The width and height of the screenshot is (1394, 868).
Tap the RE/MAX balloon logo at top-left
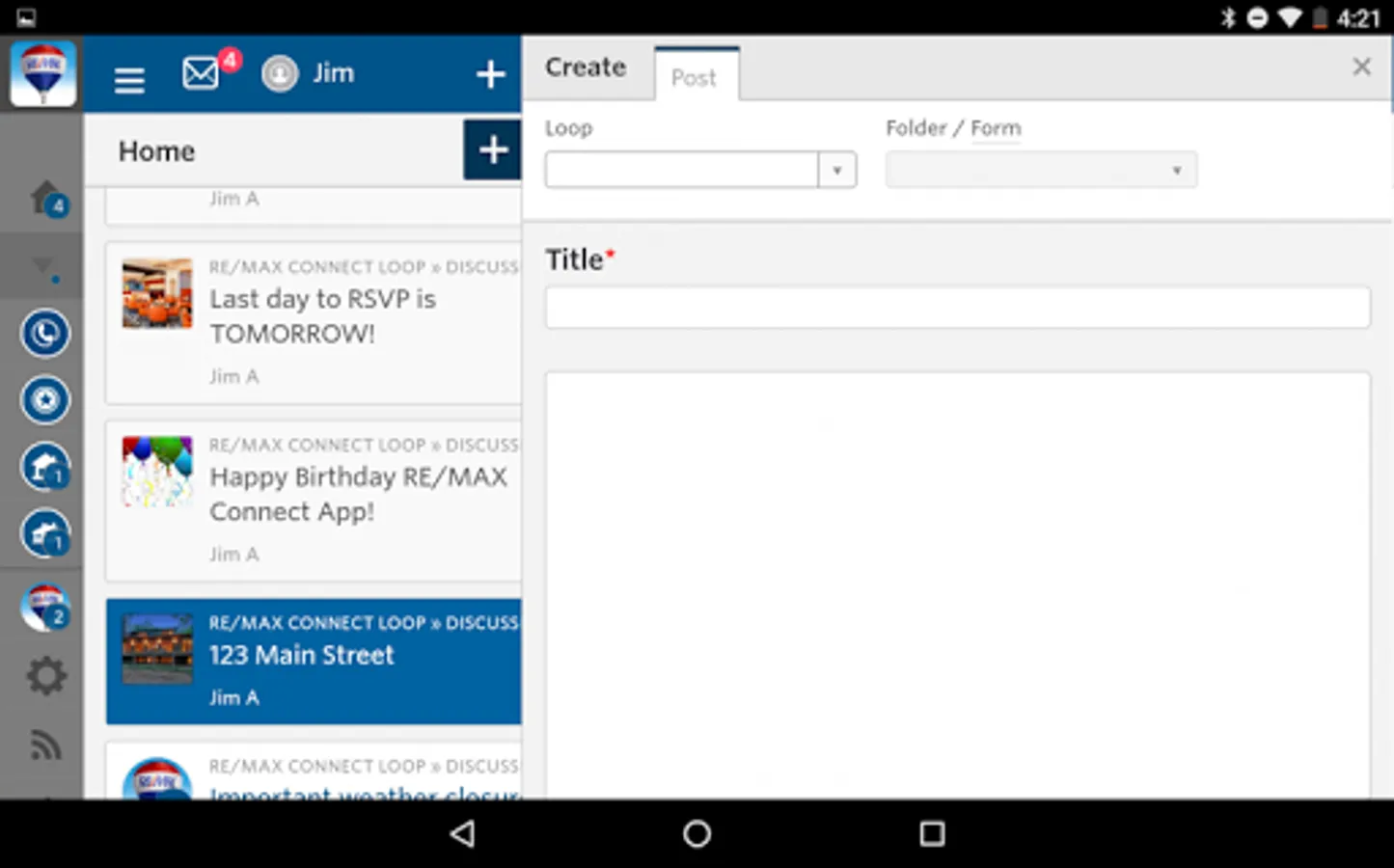[42, 74]
